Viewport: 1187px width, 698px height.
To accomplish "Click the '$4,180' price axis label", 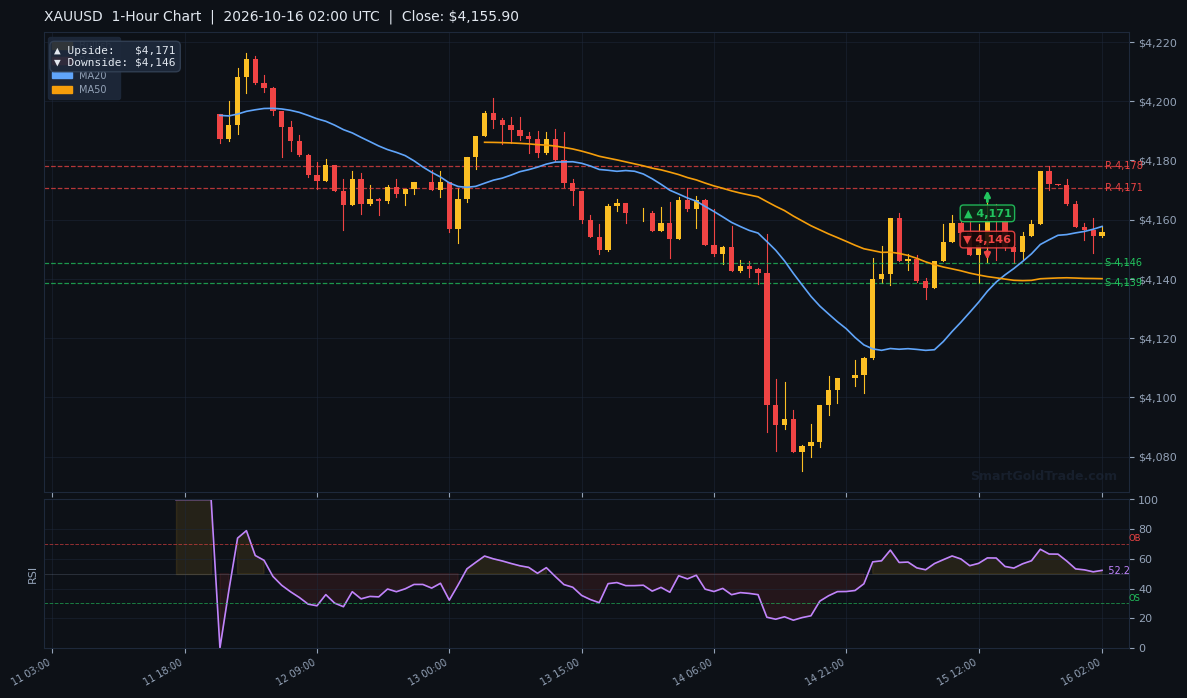I will click(x=1157, y=161).
